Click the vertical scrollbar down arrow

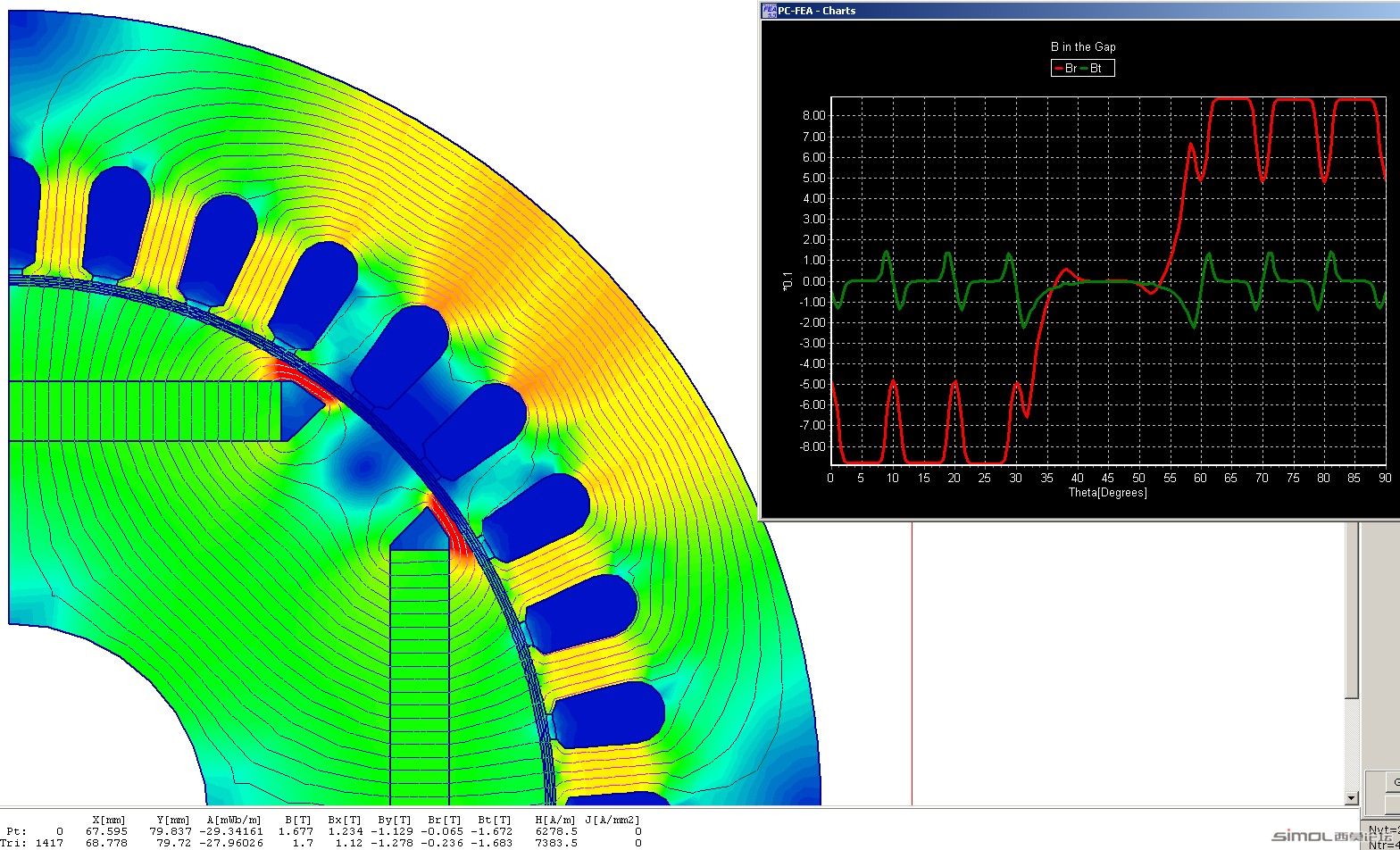pos(1351,798)
